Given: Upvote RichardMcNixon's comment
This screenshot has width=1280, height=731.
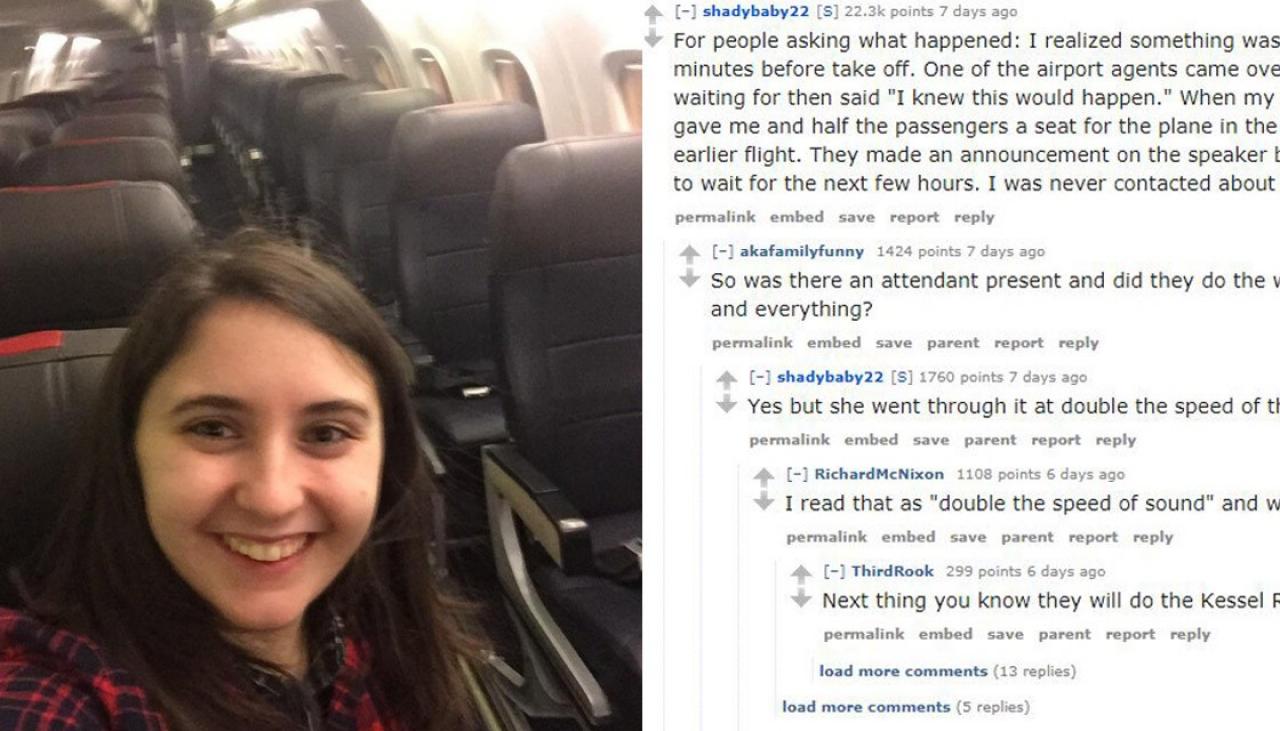Looking at the screenshot, I should coord(764,477).
